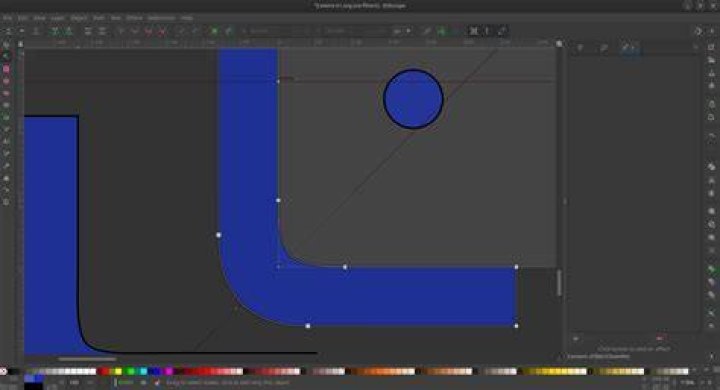Select the green Spiral tool
The image size is (720, 390).
coord(6,118)
